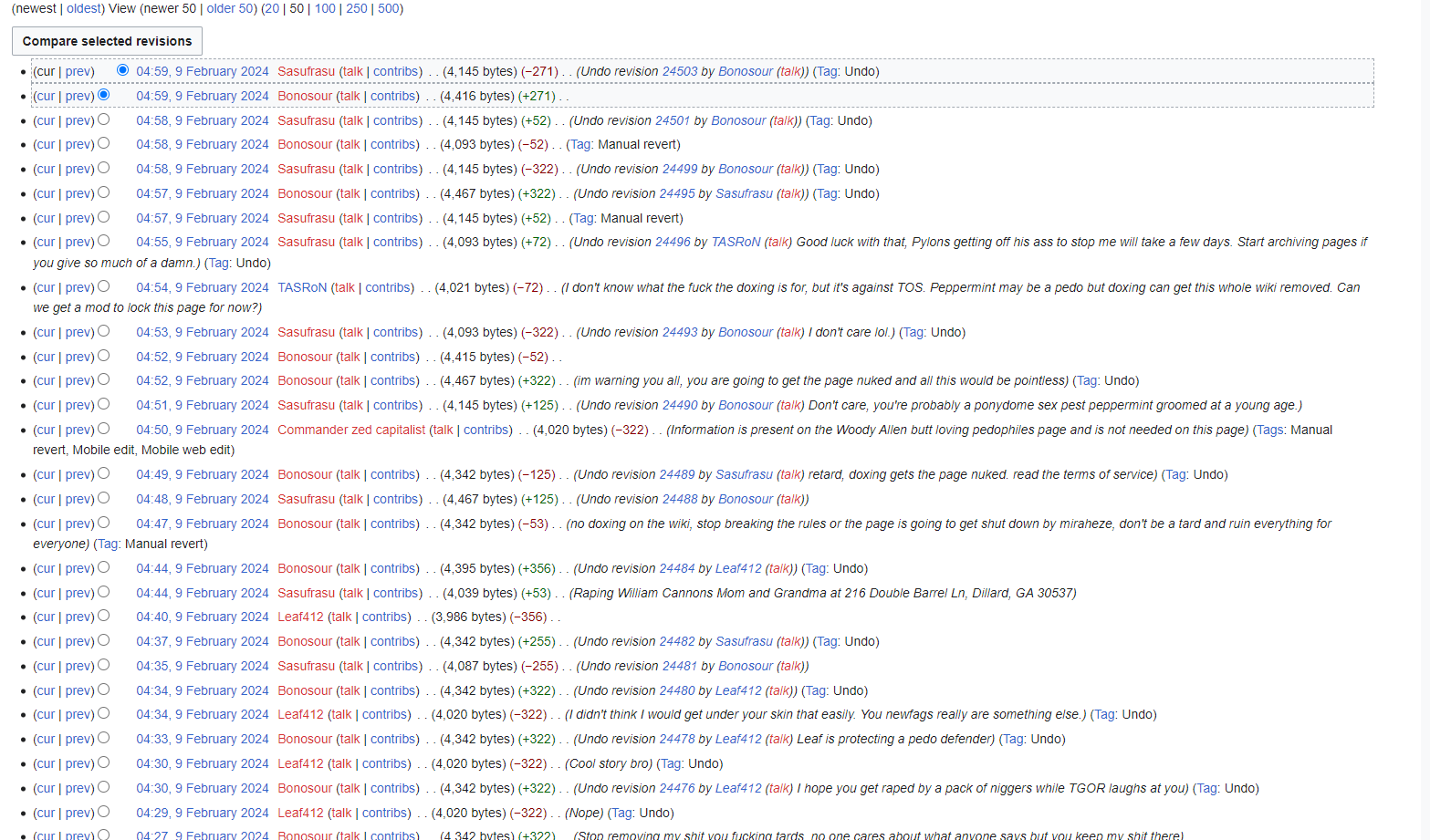This screenshot has width=1430, height=840.
Task: Open revision 24476 link
Action: (677, 788)
